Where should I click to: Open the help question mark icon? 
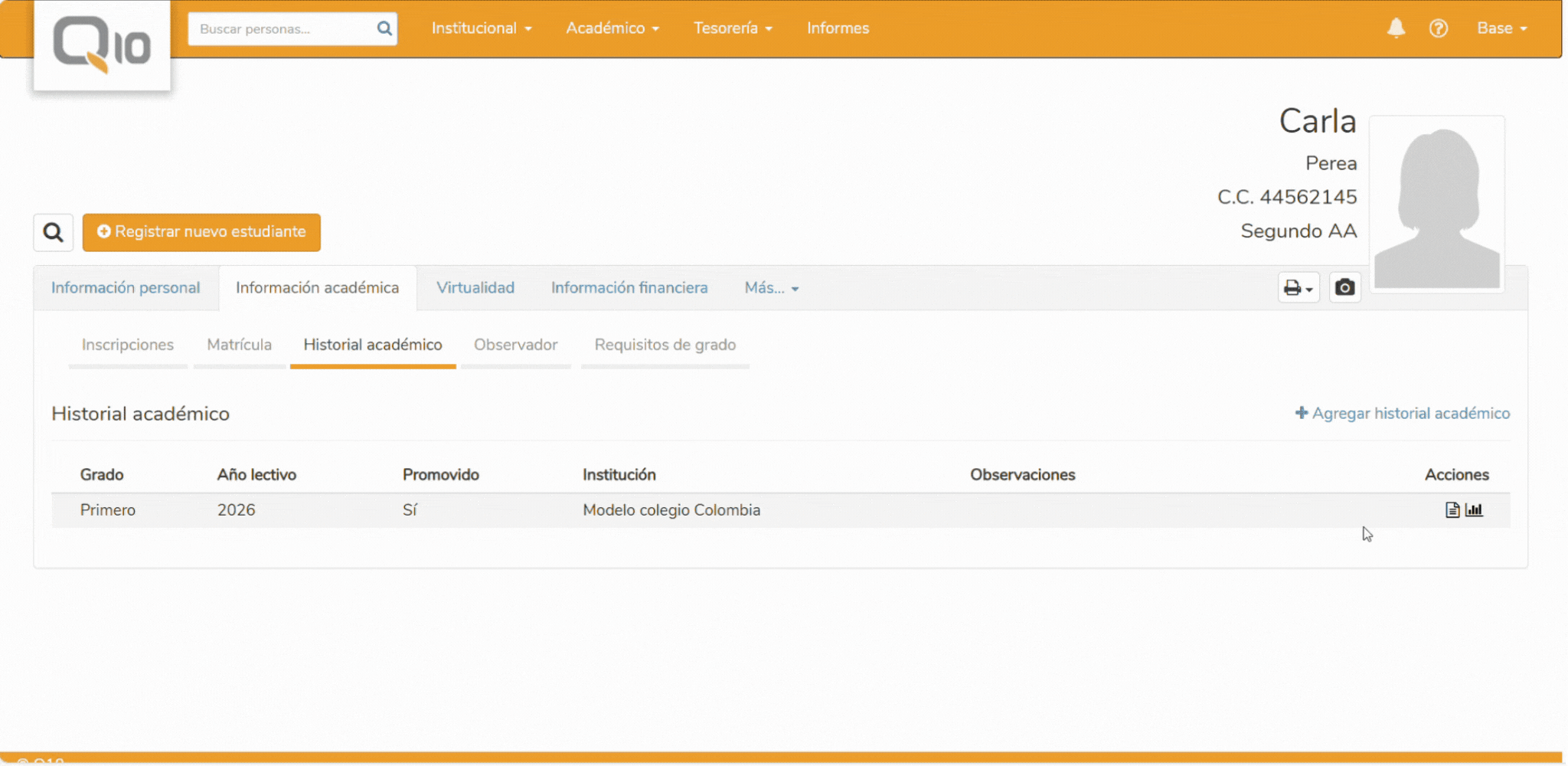coord(1438,28)
